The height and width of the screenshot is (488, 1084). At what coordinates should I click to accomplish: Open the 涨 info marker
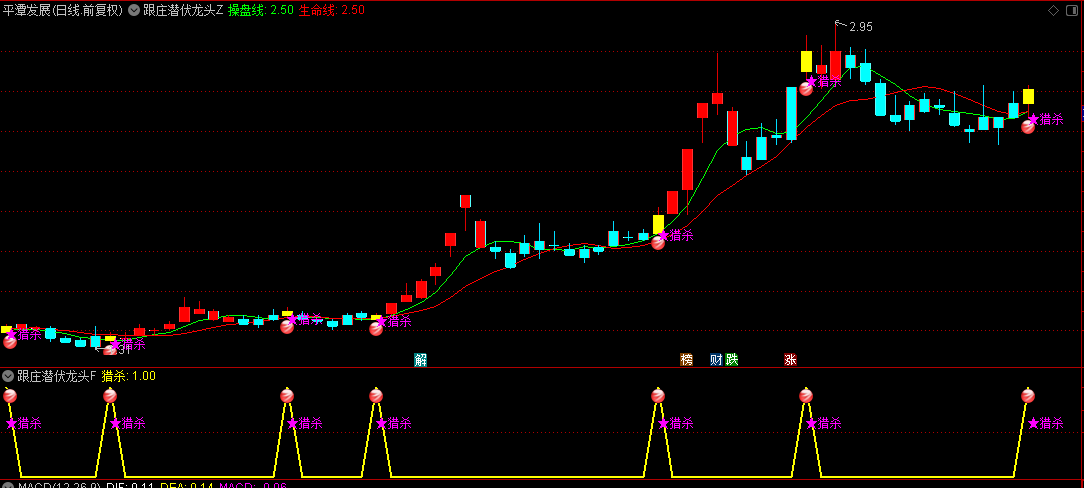coord(790,359)
